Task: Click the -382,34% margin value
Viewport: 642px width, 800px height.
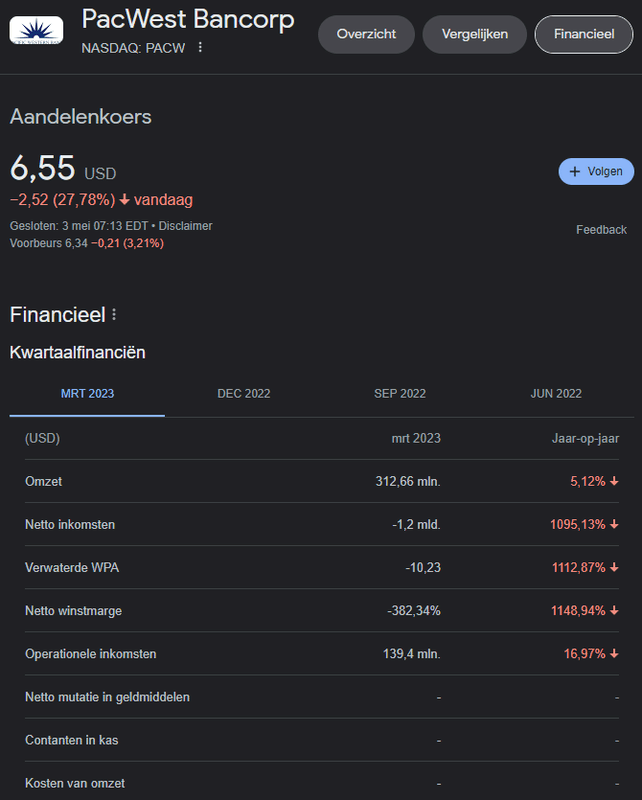Action: click(x=414, y=611)
